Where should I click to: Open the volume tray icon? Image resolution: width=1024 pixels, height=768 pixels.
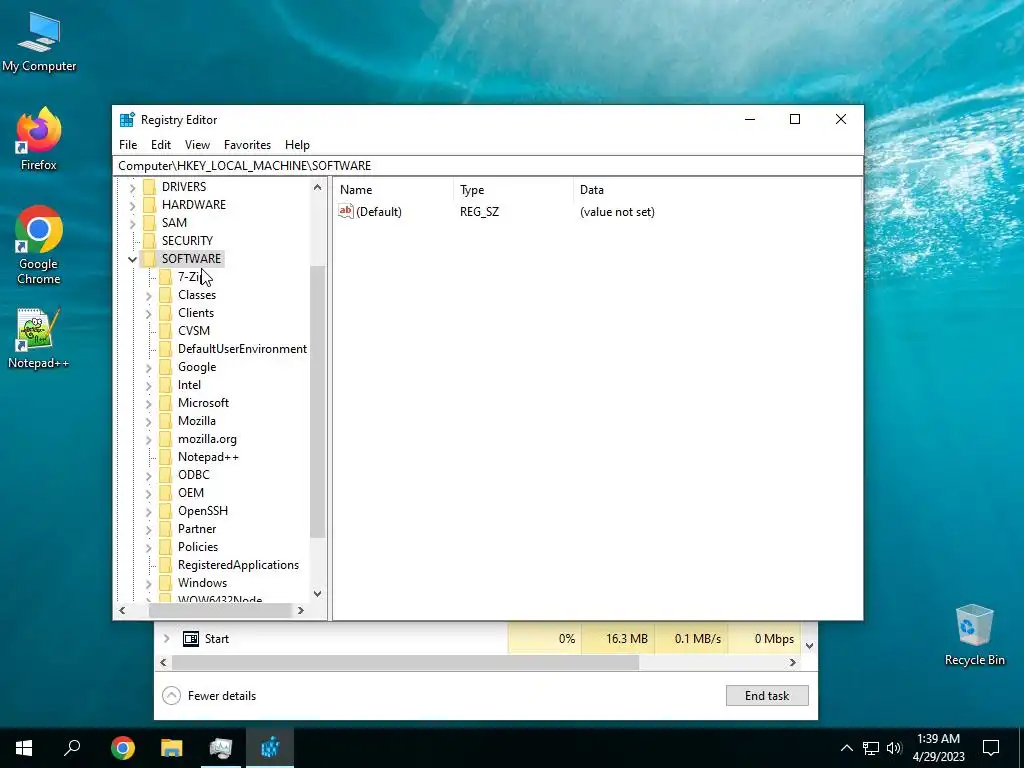click(894, 748)
